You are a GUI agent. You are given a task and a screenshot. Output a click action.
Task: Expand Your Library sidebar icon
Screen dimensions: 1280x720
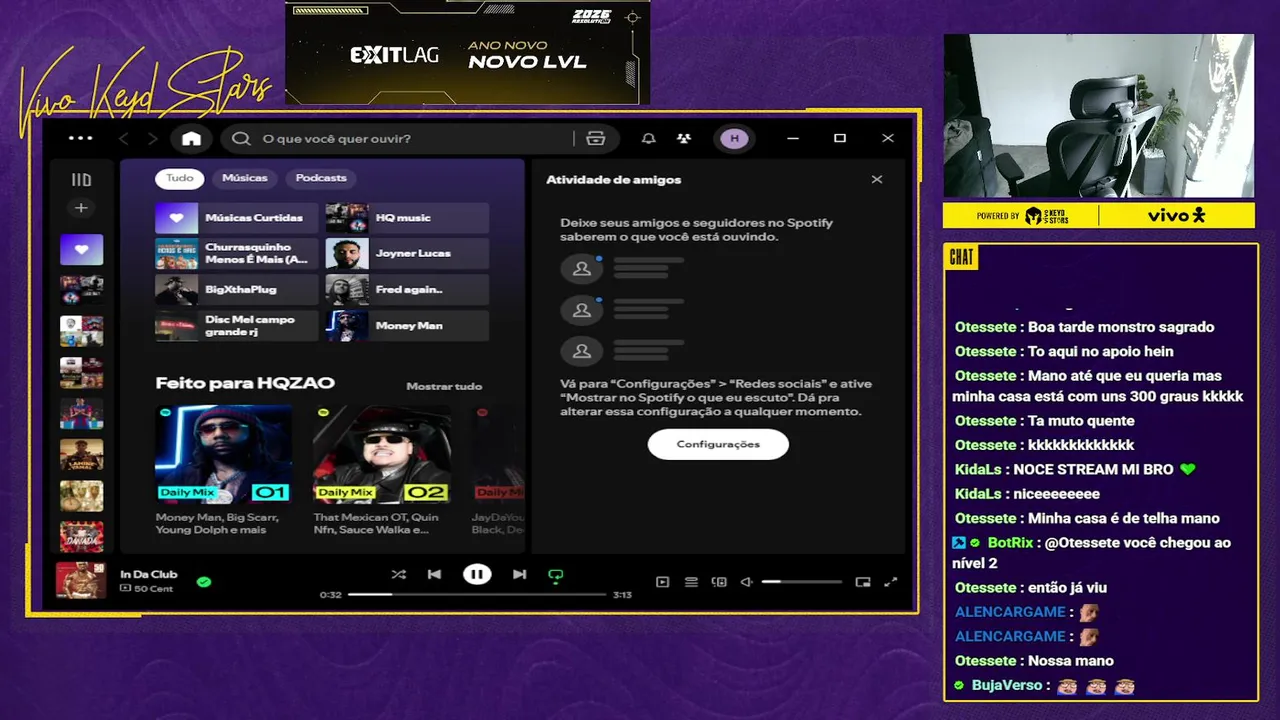81,180
